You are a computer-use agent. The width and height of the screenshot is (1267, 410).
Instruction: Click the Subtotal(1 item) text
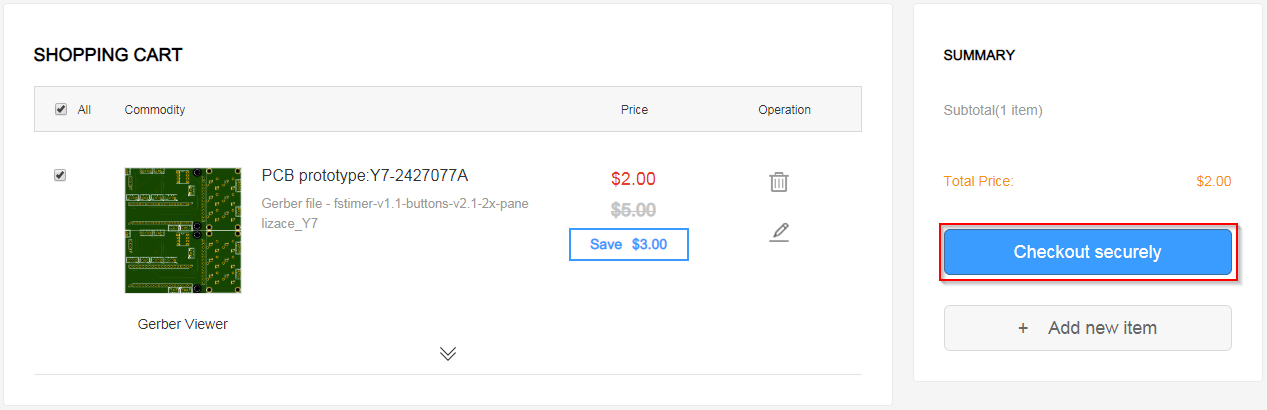click(993, 110)
